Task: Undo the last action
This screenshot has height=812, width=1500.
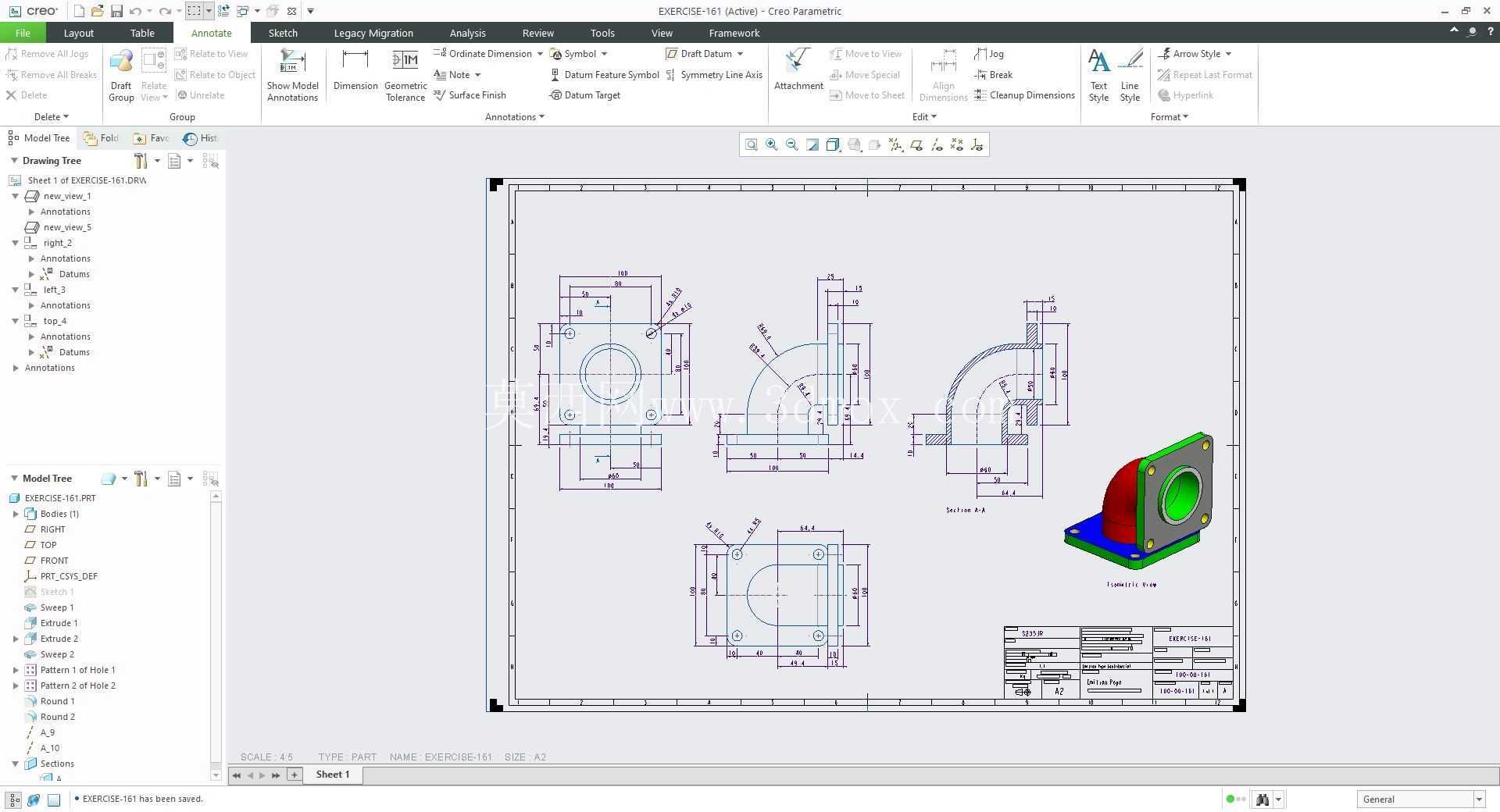Action: pos(135,11)
